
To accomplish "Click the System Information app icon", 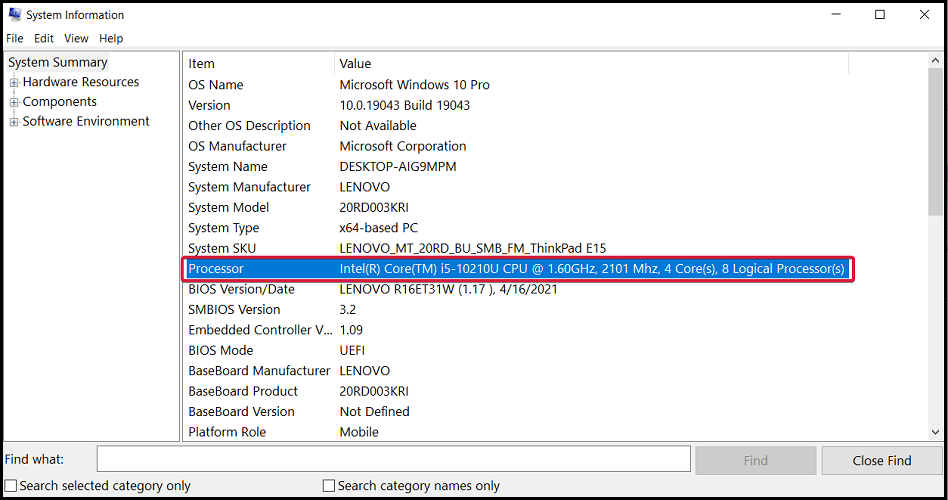I will (15, 15).
